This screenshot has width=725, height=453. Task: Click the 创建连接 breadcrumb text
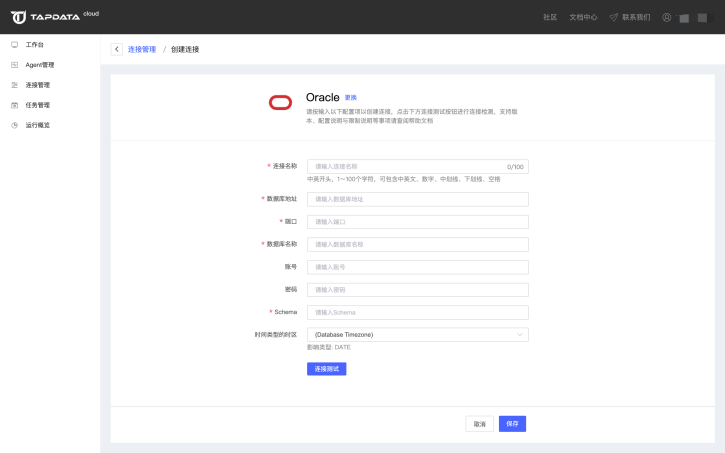point(185,49)
